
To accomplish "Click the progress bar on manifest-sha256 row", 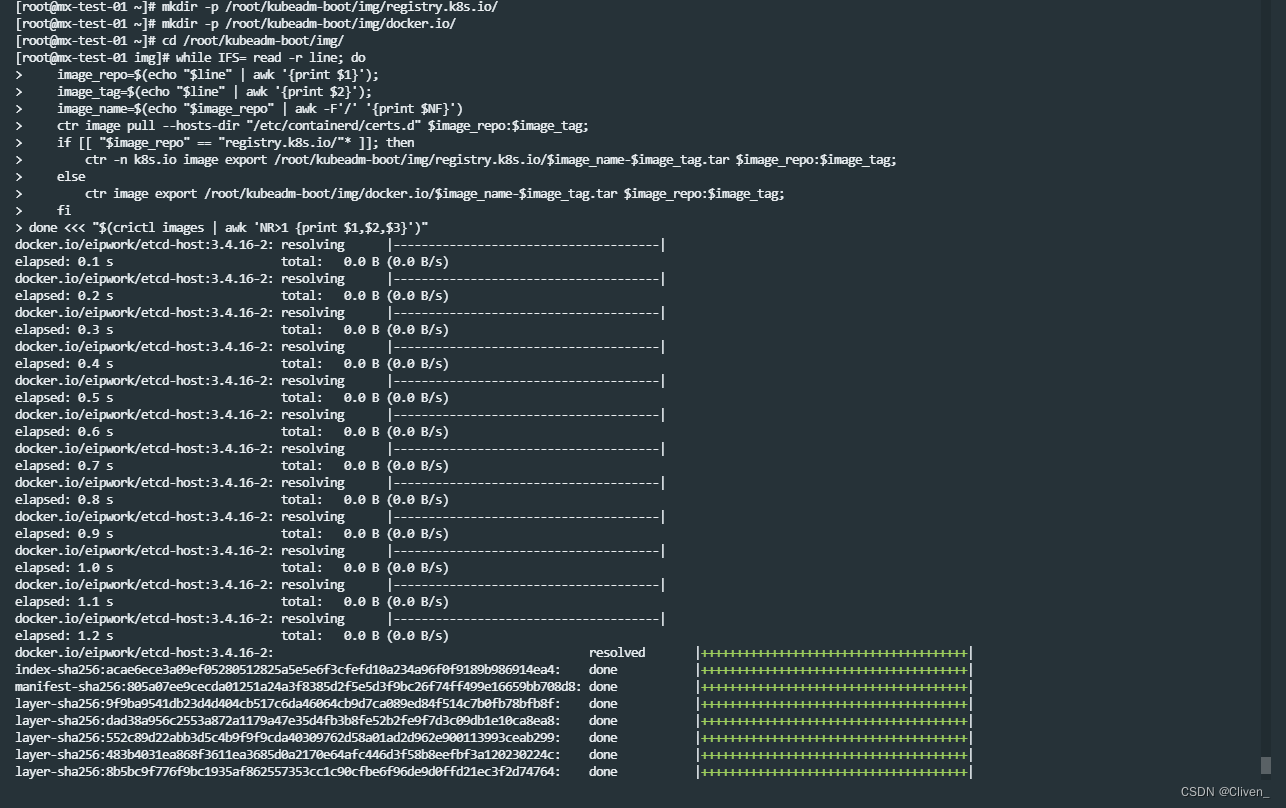I will point(835,687).
